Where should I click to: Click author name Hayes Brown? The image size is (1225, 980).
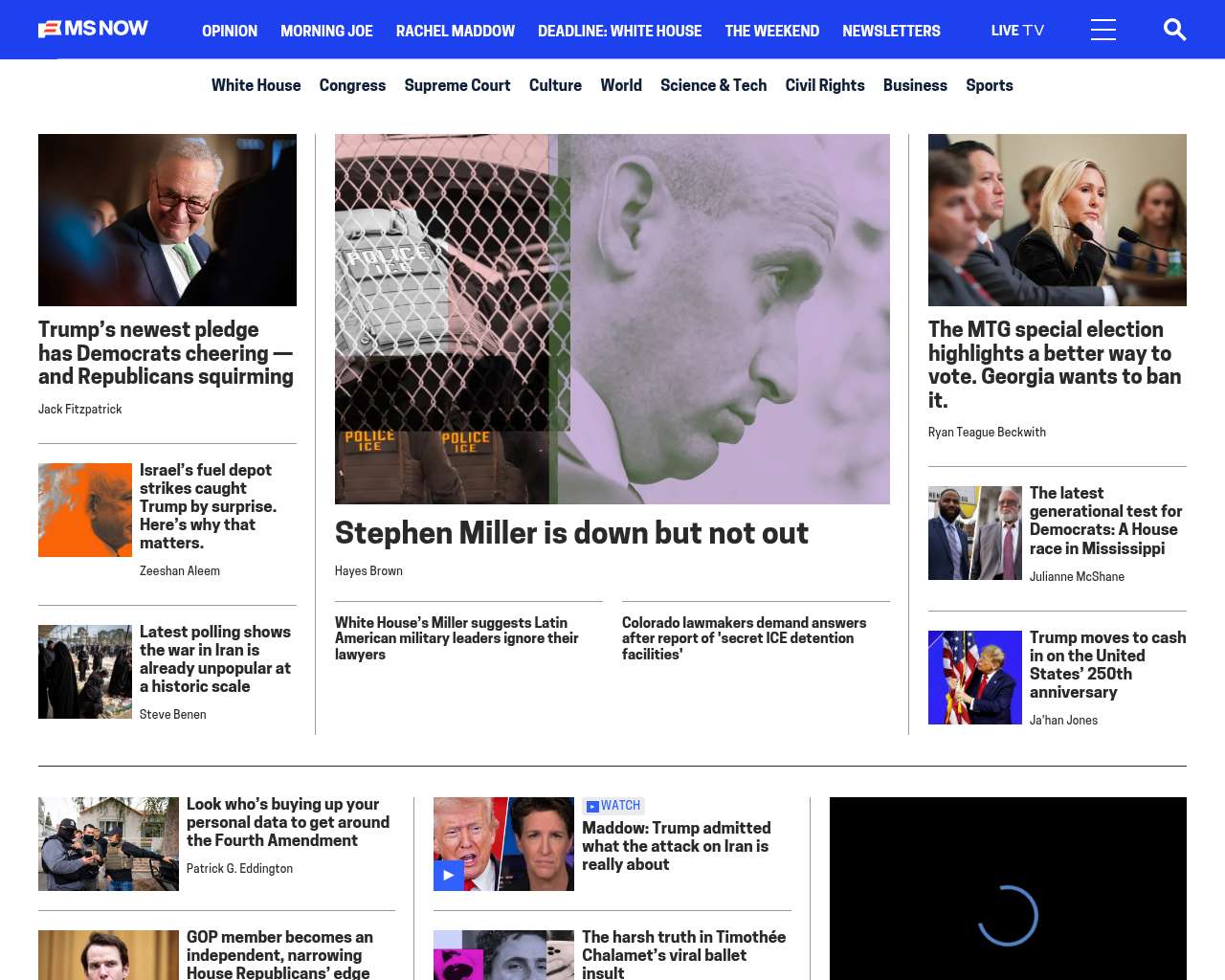(x=368, y=571)
